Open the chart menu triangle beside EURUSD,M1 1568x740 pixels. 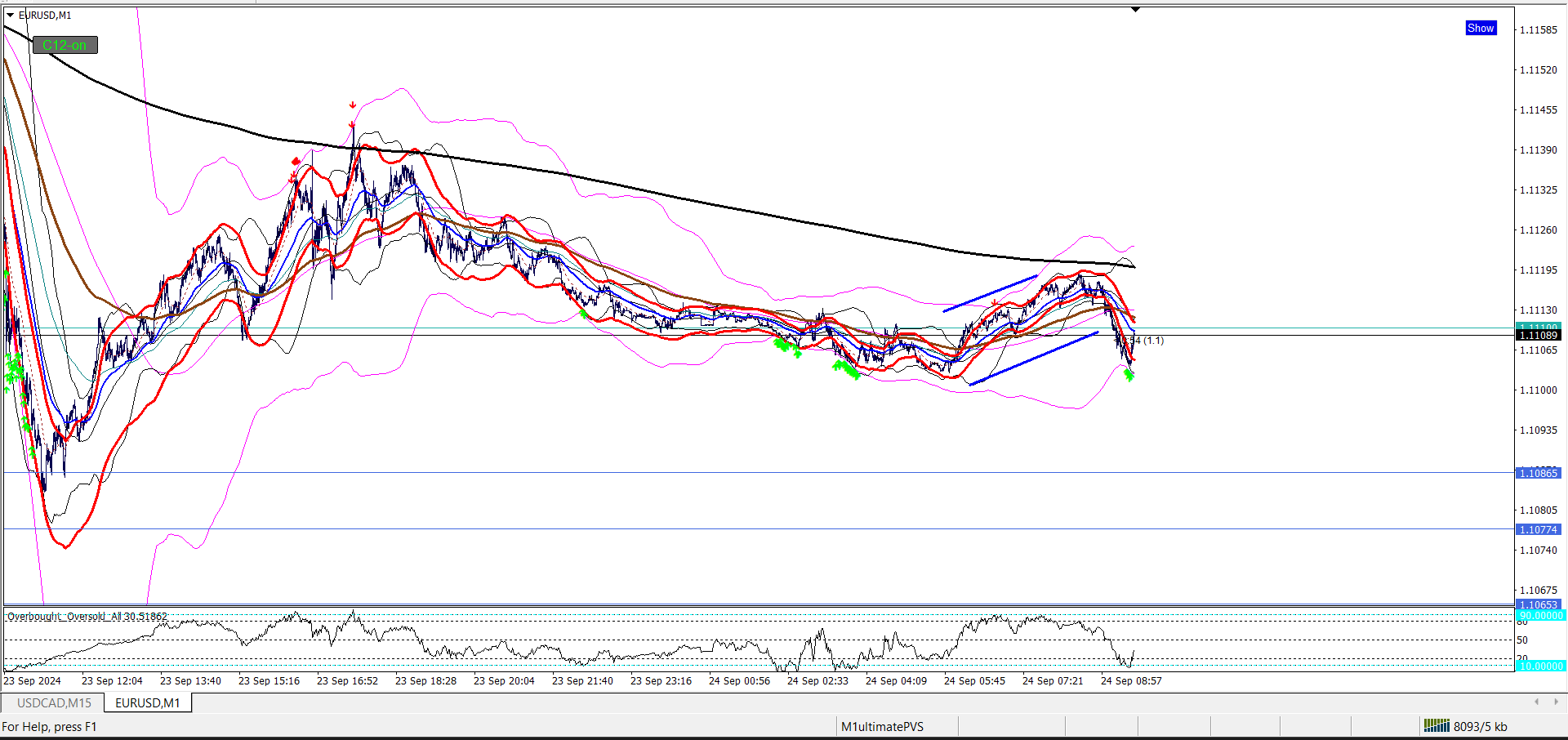pos(10,15)
